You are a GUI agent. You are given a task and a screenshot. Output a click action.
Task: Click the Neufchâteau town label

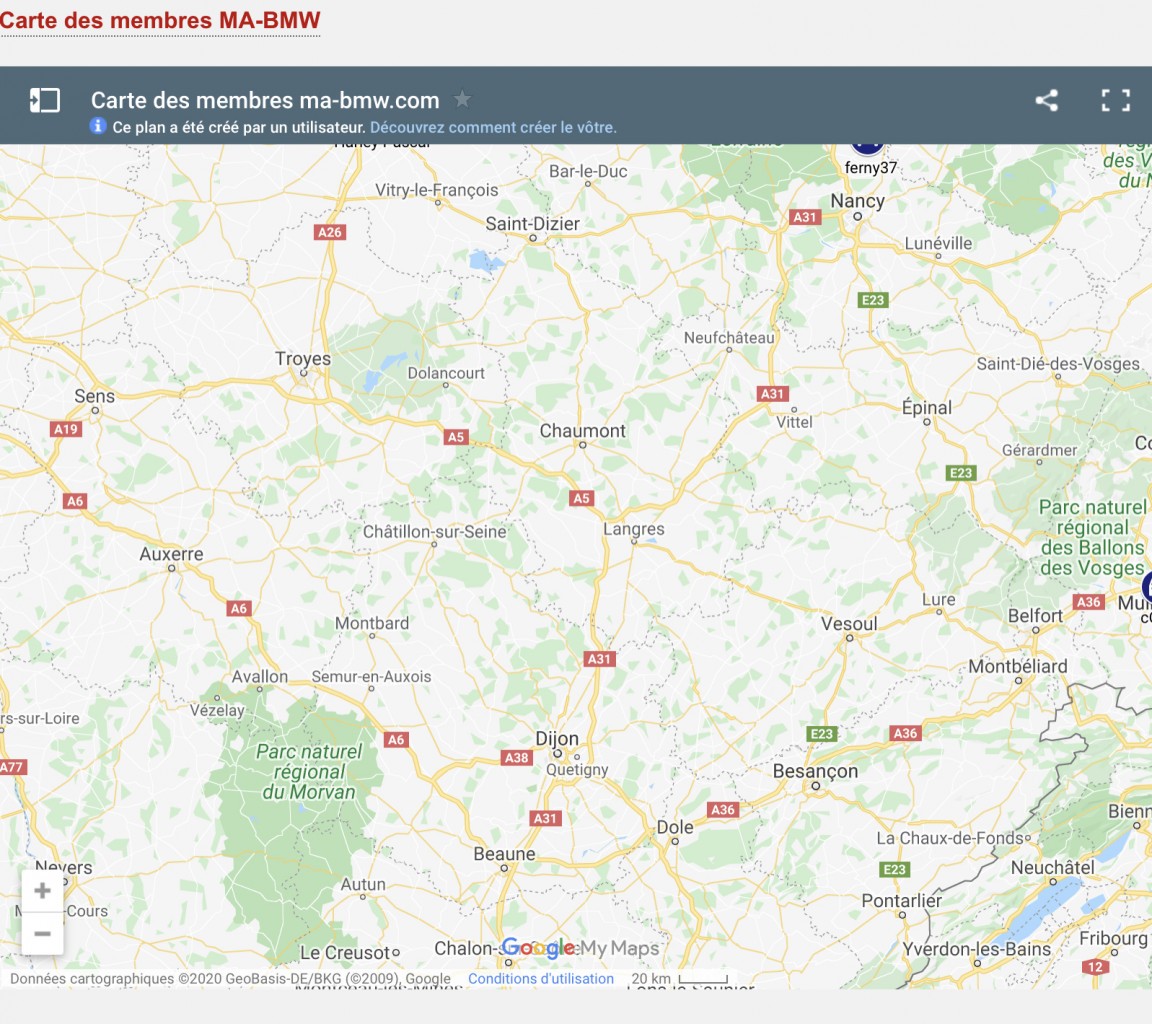tap(729, 338)
